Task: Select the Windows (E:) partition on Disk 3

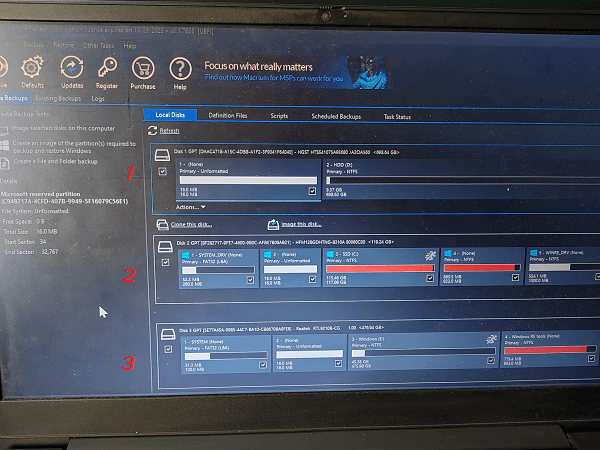Action: (x=424, y=351)
